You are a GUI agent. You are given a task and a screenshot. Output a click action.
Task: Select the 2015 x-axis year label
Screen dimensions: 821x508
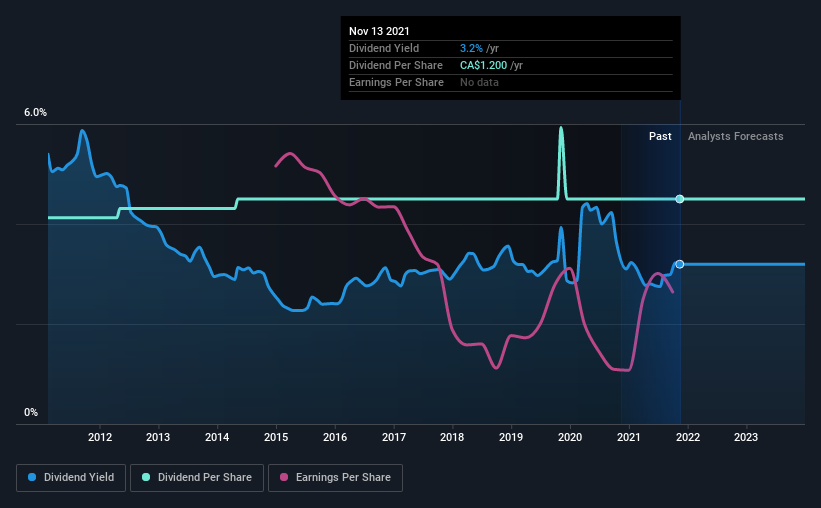coord(276,437)
